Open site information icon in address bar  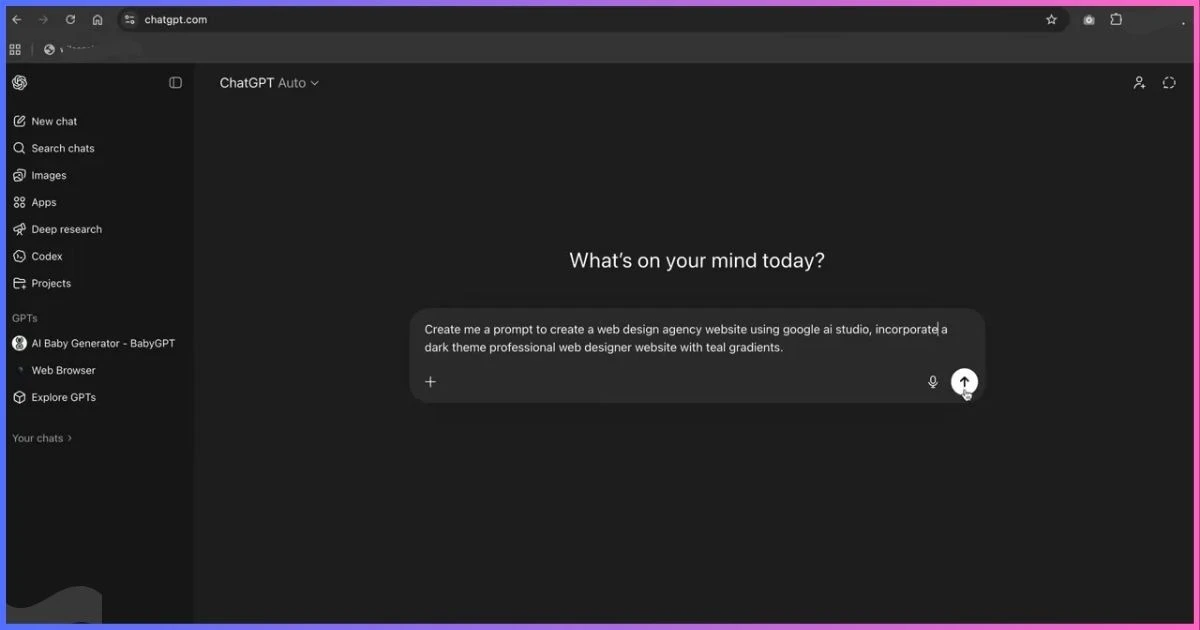(x=129, y=20)
